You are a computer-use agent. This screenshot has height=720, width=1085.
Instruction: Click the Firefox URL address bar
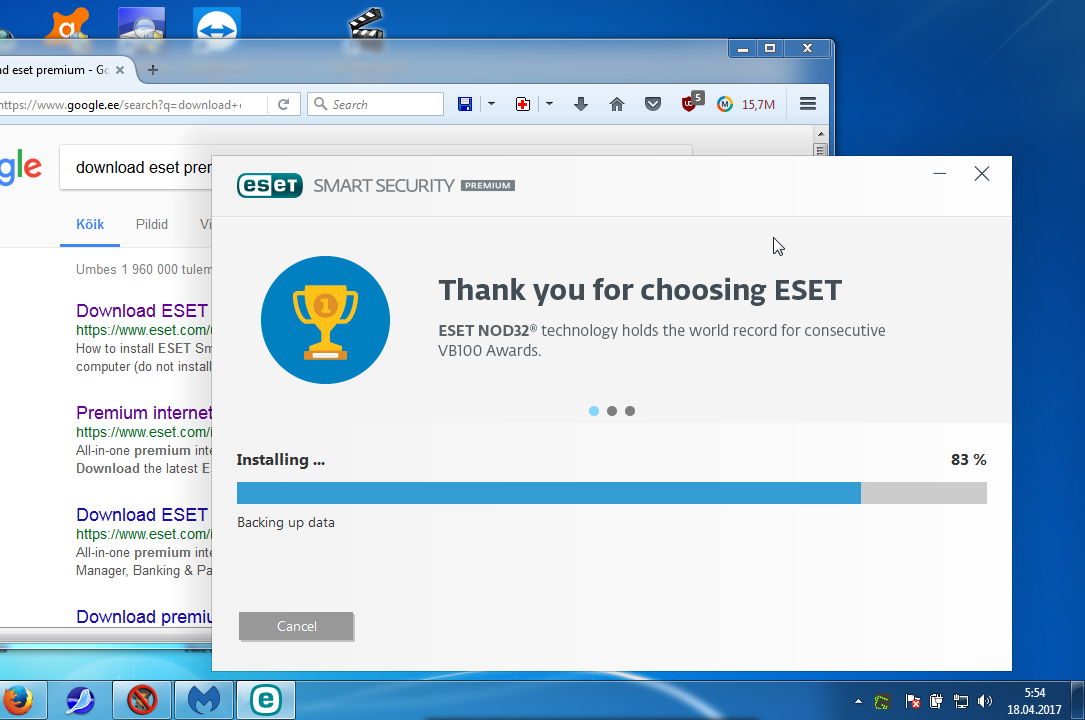pos(131,104)
